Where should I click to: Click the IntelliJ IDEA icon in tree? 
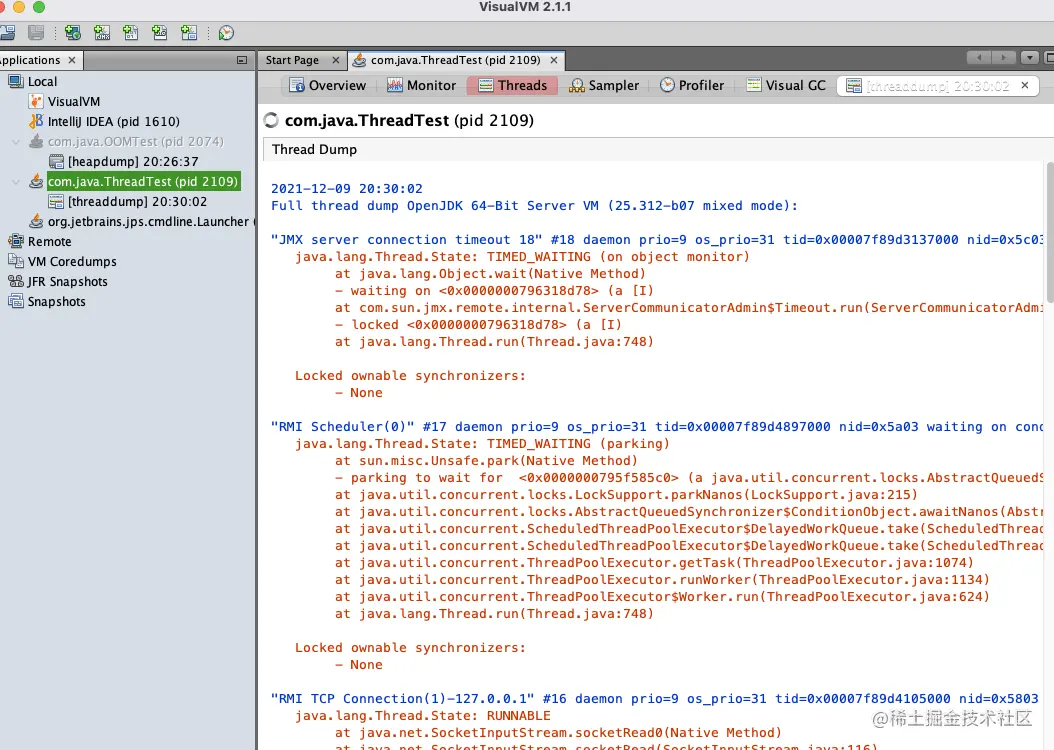click(x=36, y=122)
